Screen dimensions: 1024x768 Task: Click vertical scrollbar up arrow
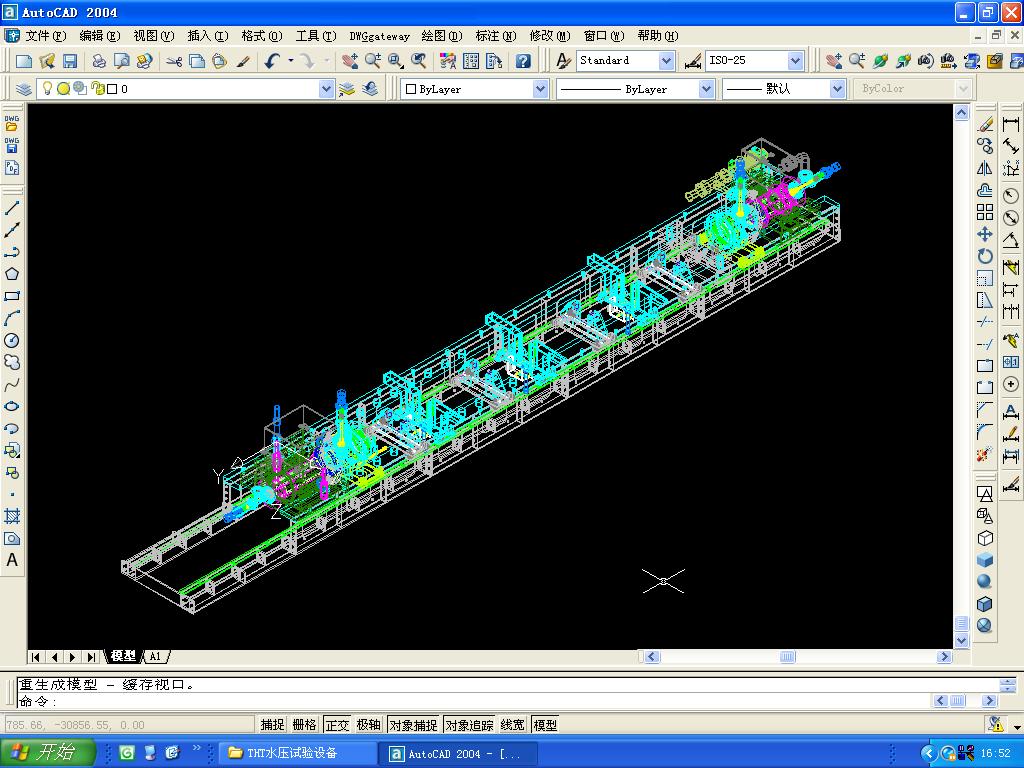click(x=961, y=112)
